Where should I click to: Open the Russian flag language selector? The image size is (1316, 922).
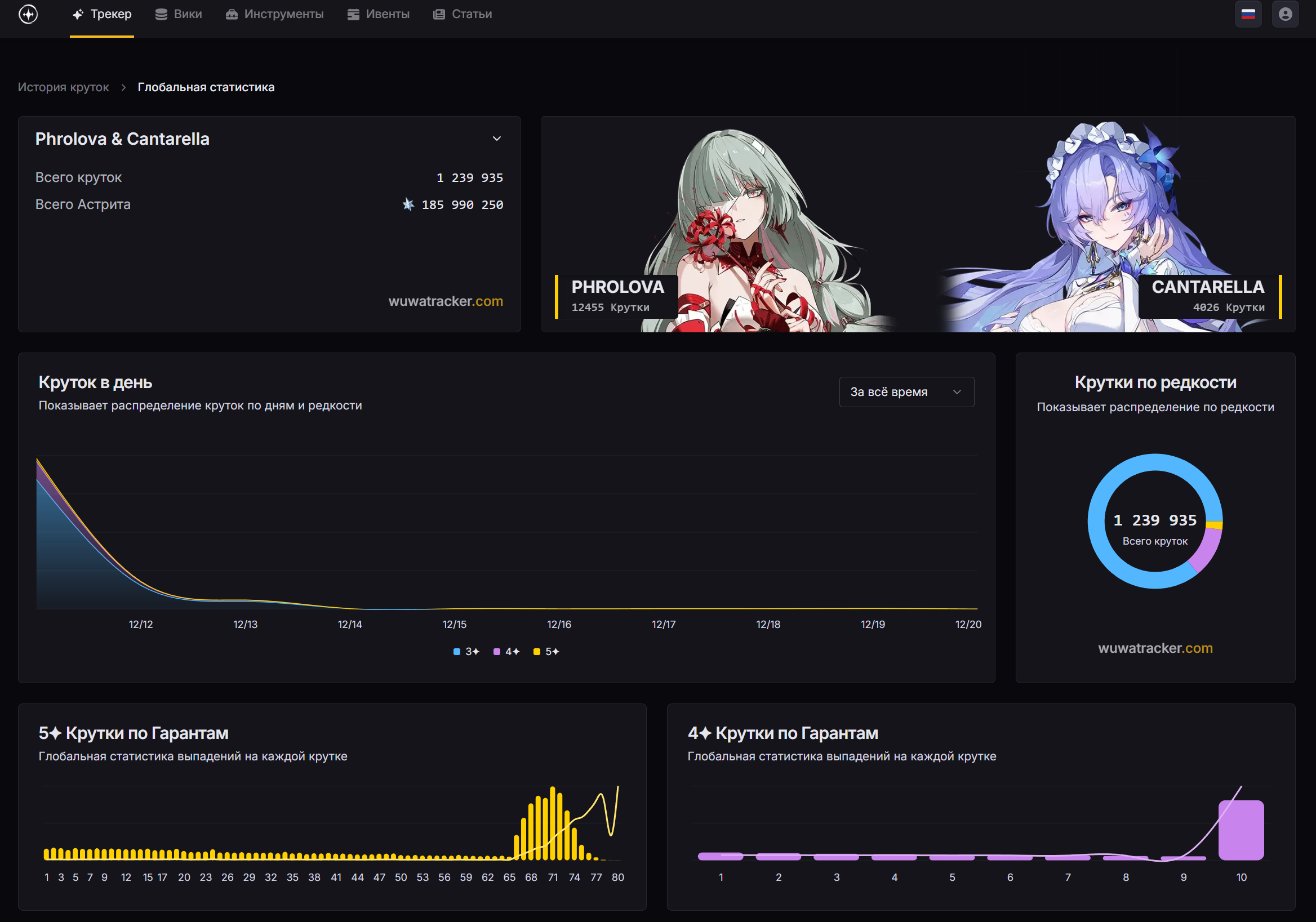tap(1248, 14)
